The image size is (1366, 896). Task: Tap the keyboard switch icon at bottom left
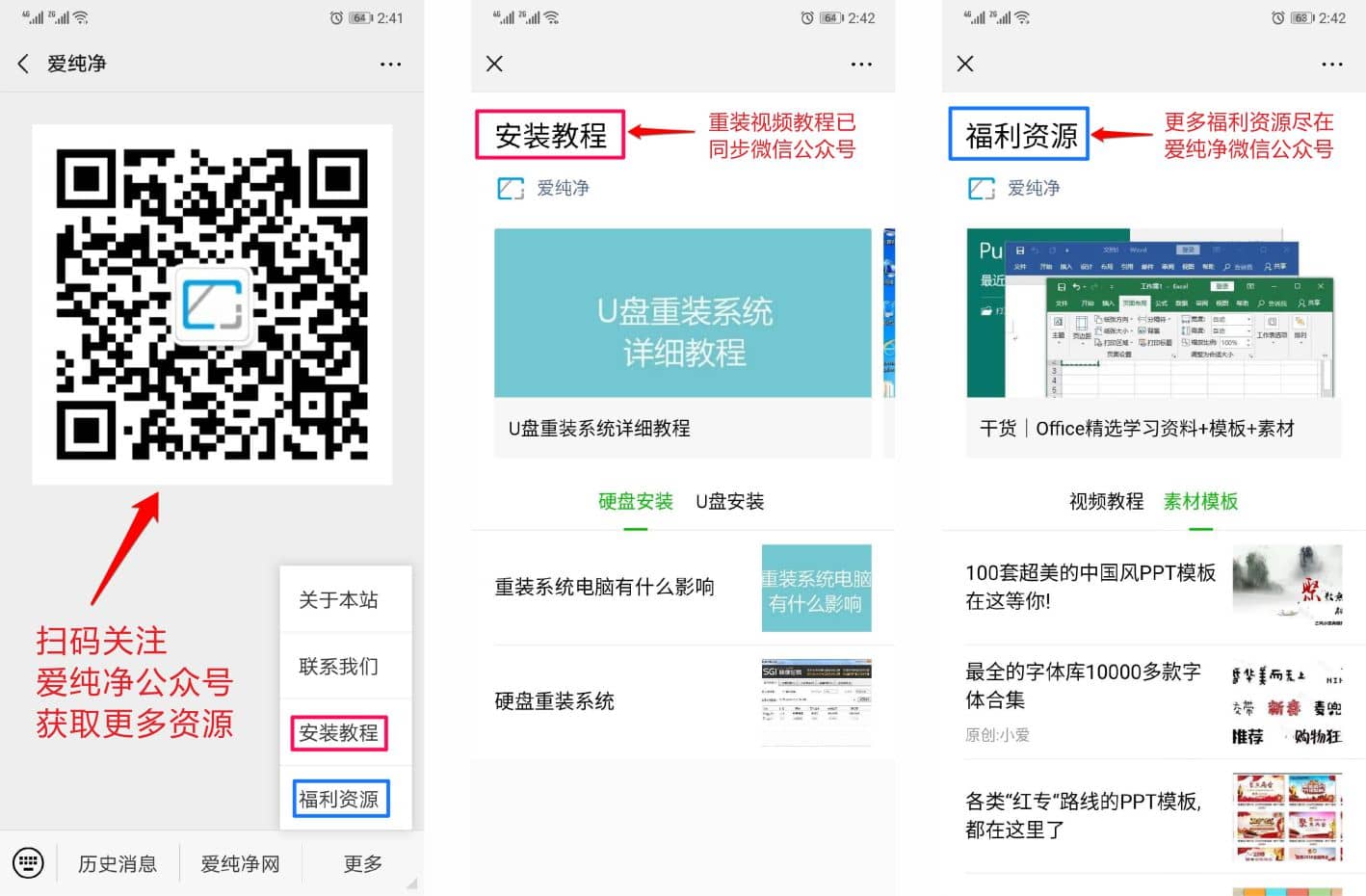pyautogui.click(x=28, y=862)
